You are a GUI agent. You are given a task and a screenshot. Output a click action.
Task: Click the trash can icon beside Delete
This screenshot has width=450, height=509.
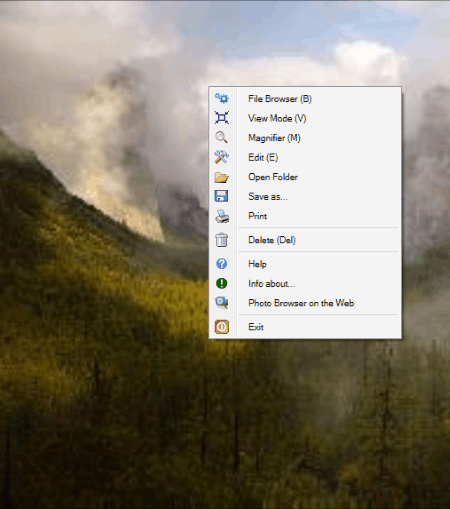(x=222, y=240)
